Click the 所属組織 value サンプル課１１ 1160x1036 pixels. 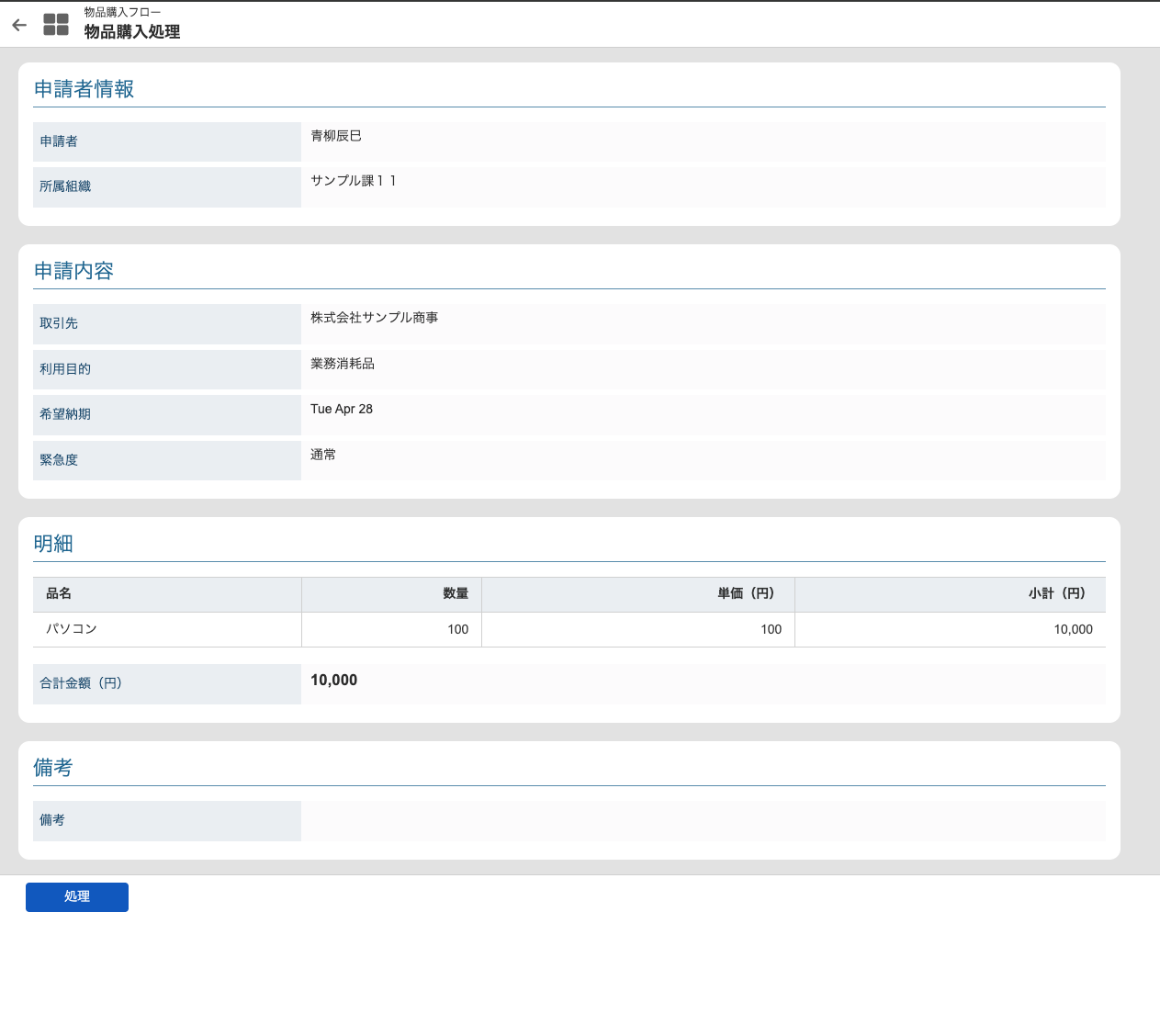354,181
